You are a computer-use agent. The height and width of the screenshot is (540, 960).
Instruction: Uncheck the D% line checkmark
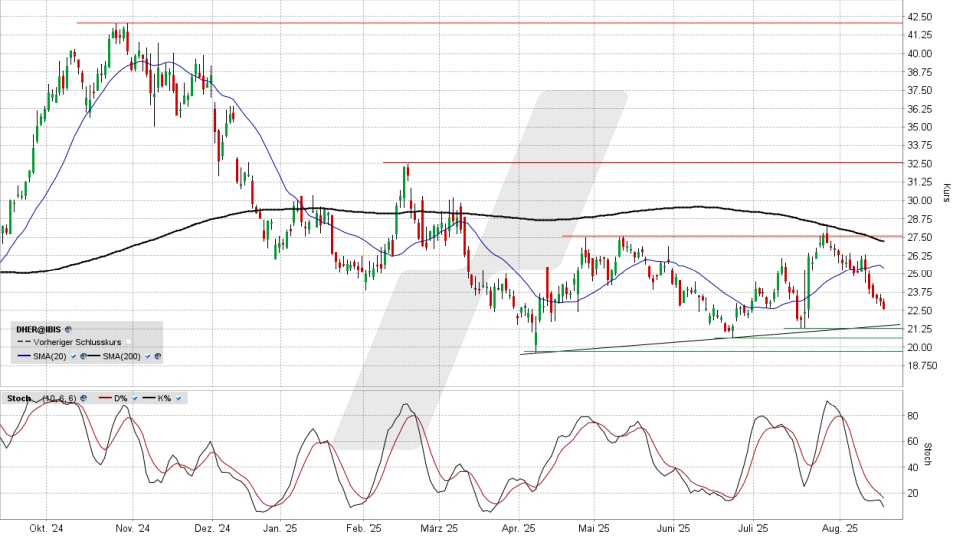(134, 399)
